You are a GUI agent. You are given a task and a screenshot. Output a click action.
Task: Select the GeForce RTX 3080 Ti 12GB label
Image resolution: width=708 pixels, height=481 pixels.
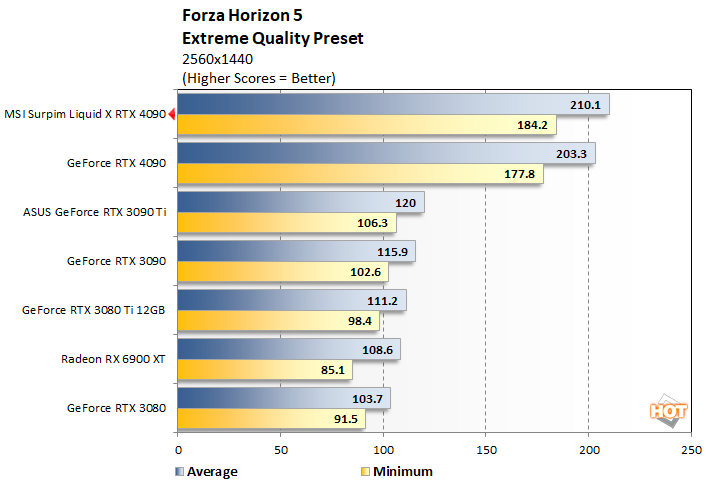(93, 310)
